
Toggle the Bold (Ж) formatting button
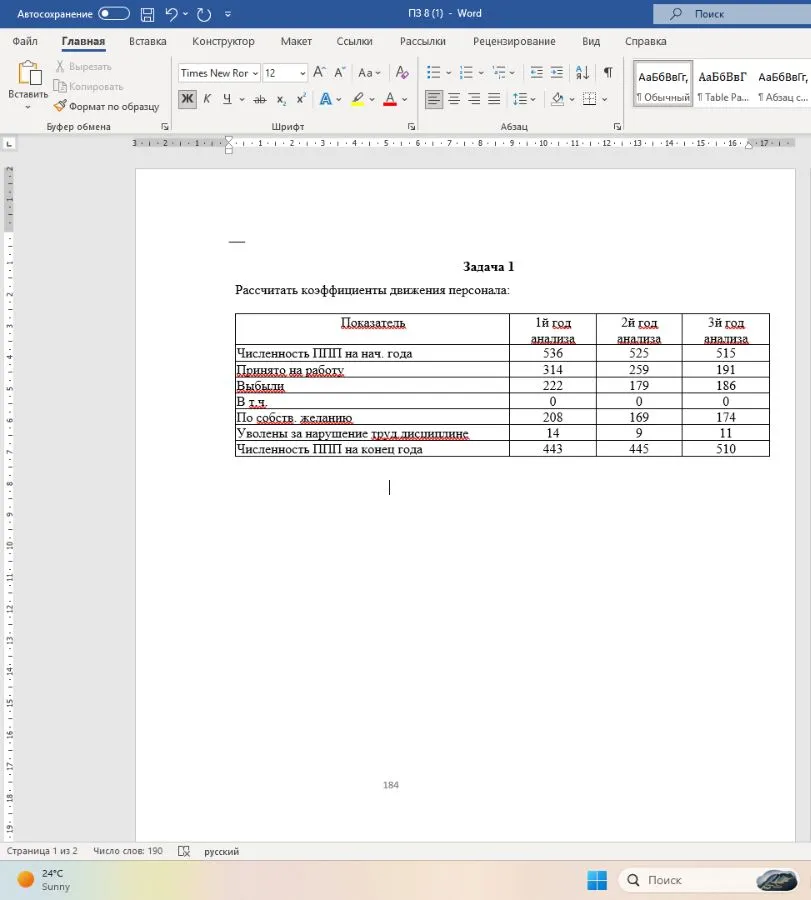tap(187, 99)
